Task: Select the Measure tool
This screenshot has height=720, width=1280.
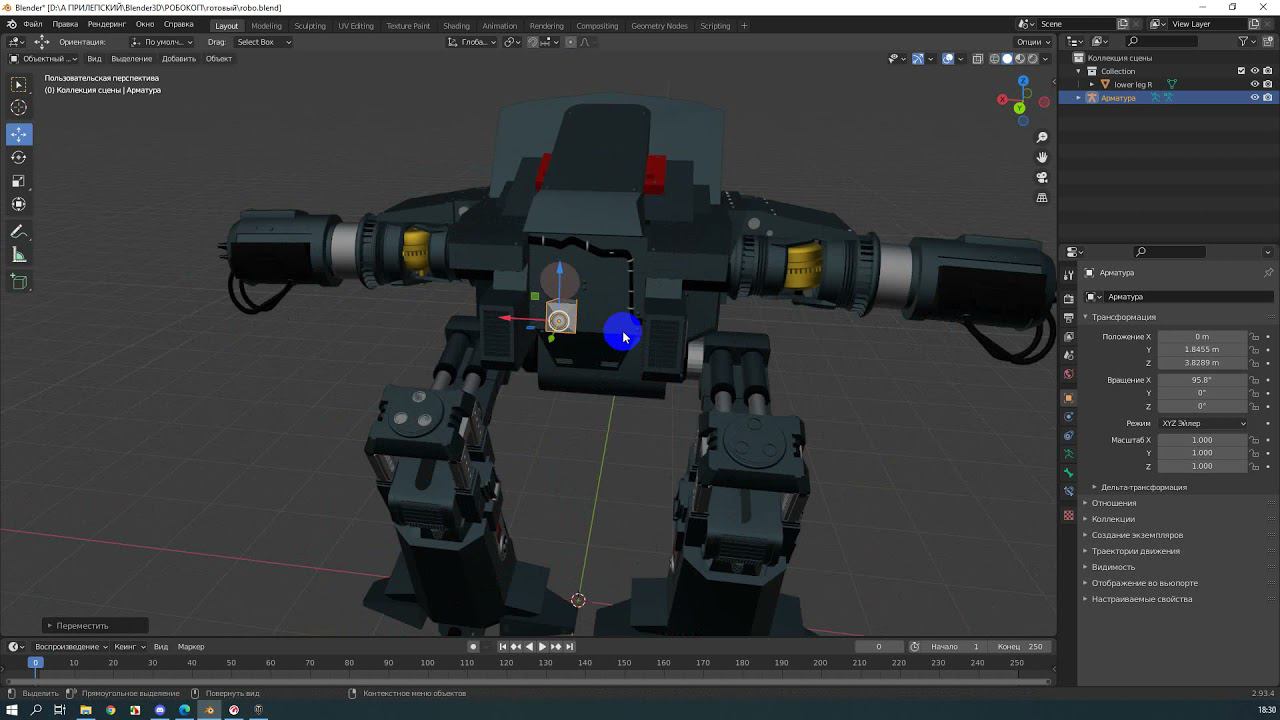Action: click(19, 256)
